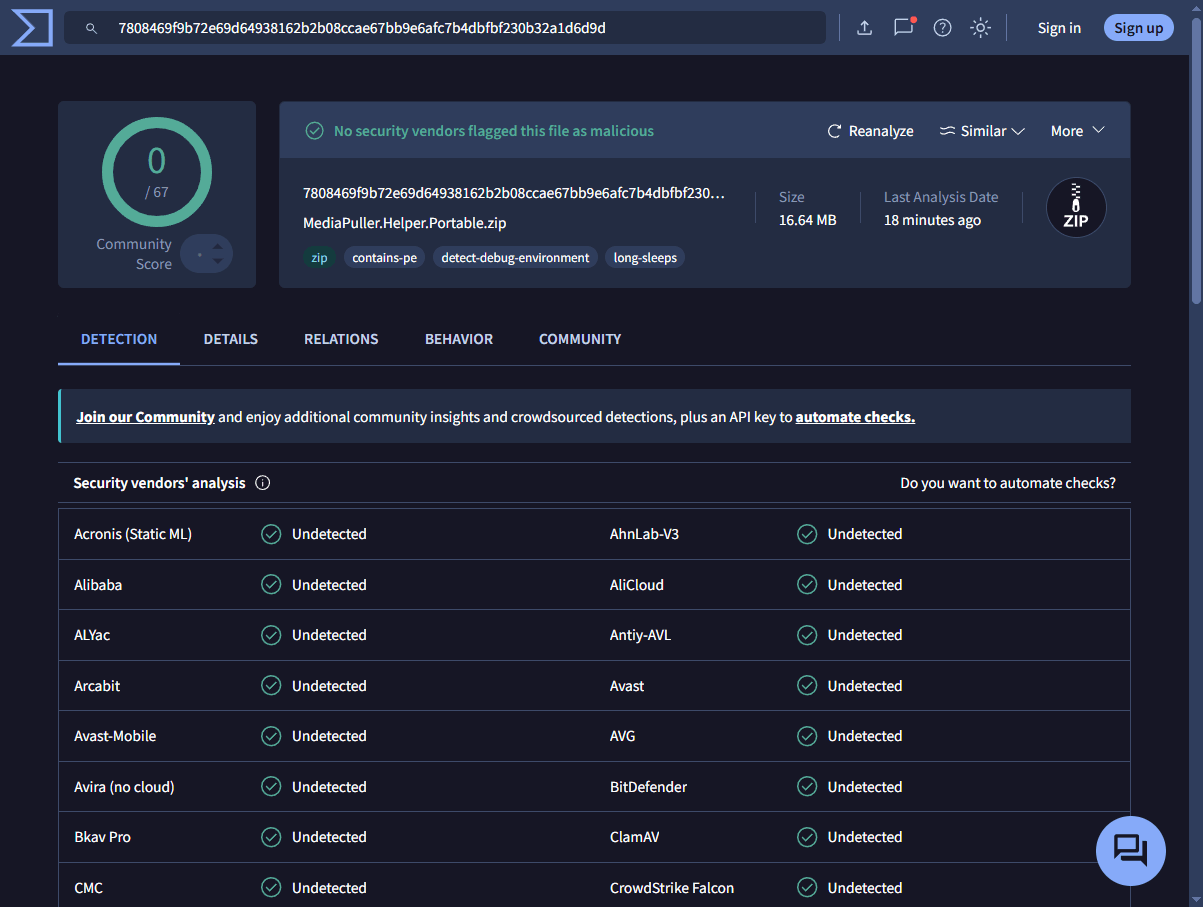Click the detect-debug-environment tag

[x=515, y=258]
